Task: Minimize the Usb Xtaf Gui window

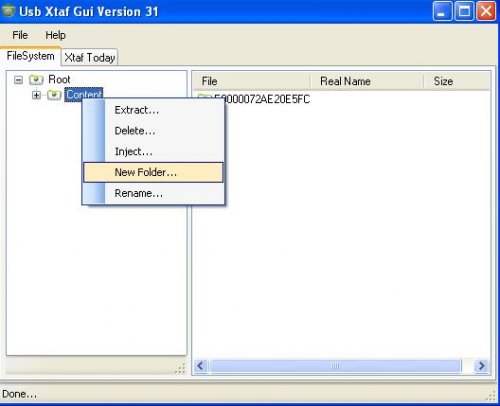Action: [x=442, y=11]
